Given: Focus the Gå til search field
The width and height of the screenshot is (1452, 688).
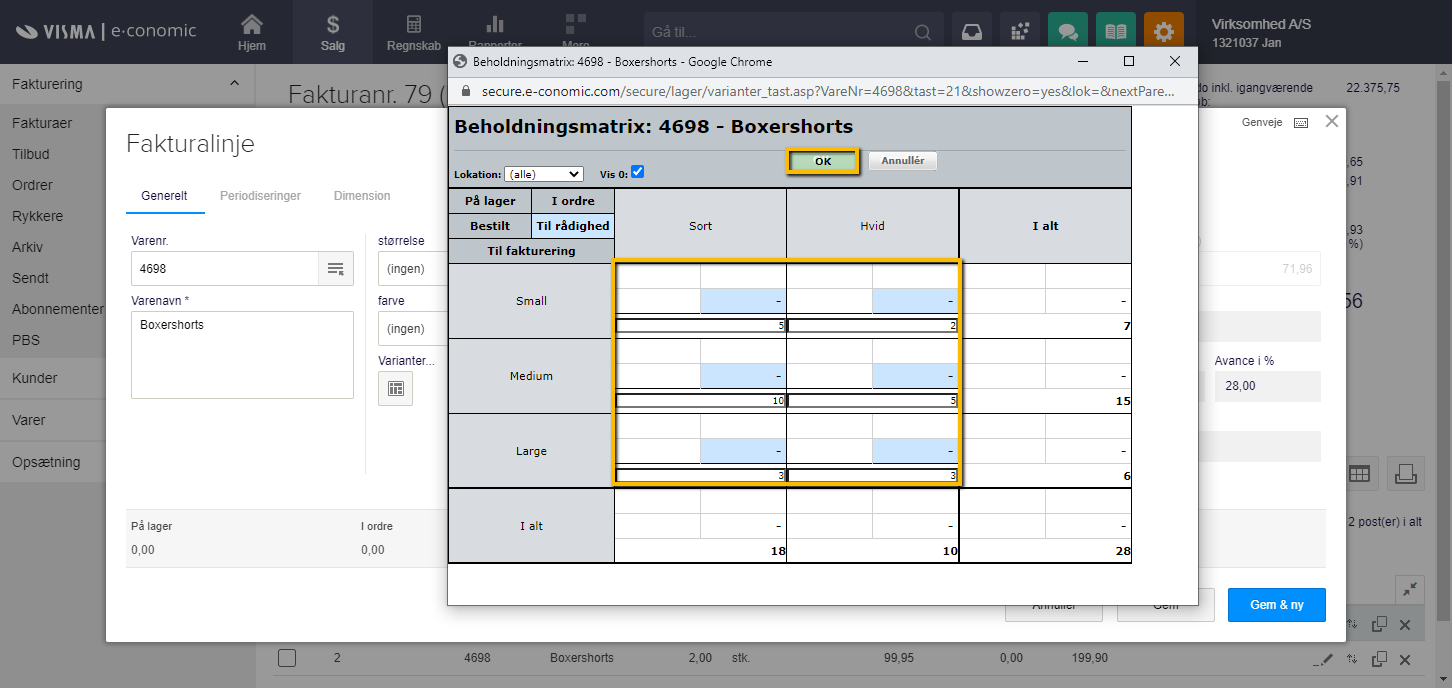Looking at the screenshot, I should pyautogui.click(x=778, y=32).
